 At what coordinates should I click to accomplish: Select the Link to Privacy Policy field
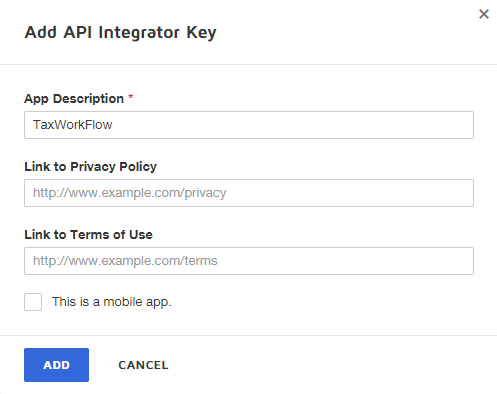pos(249,193)
